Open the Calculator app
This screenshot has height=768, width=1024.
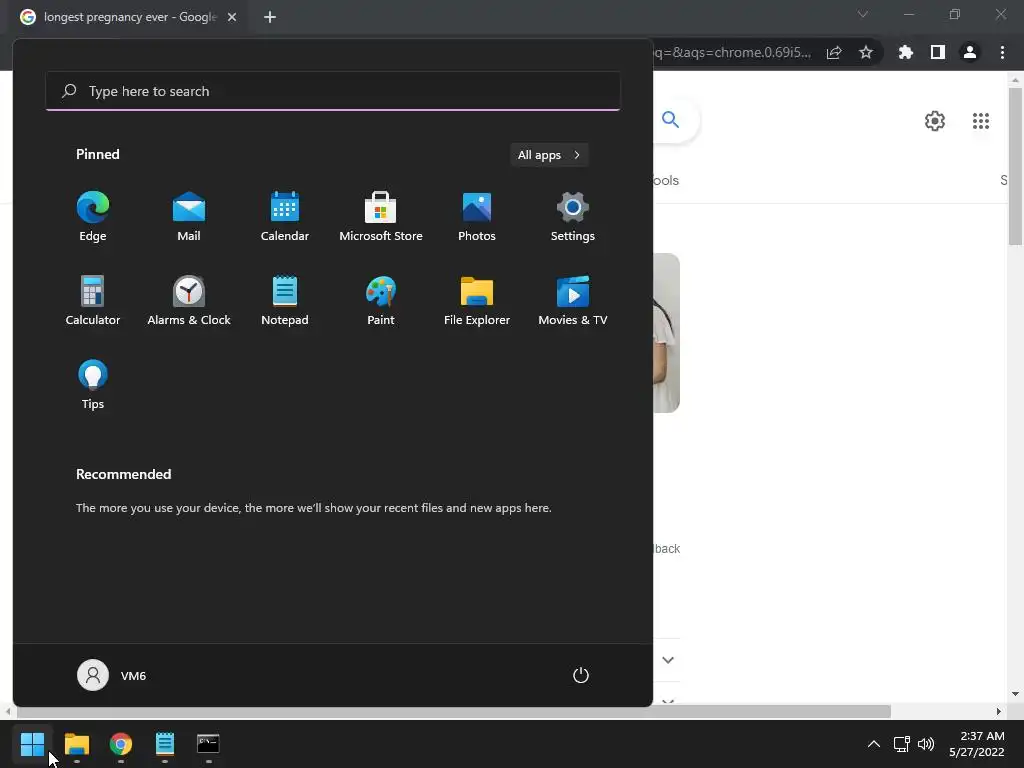pos(93,300)
